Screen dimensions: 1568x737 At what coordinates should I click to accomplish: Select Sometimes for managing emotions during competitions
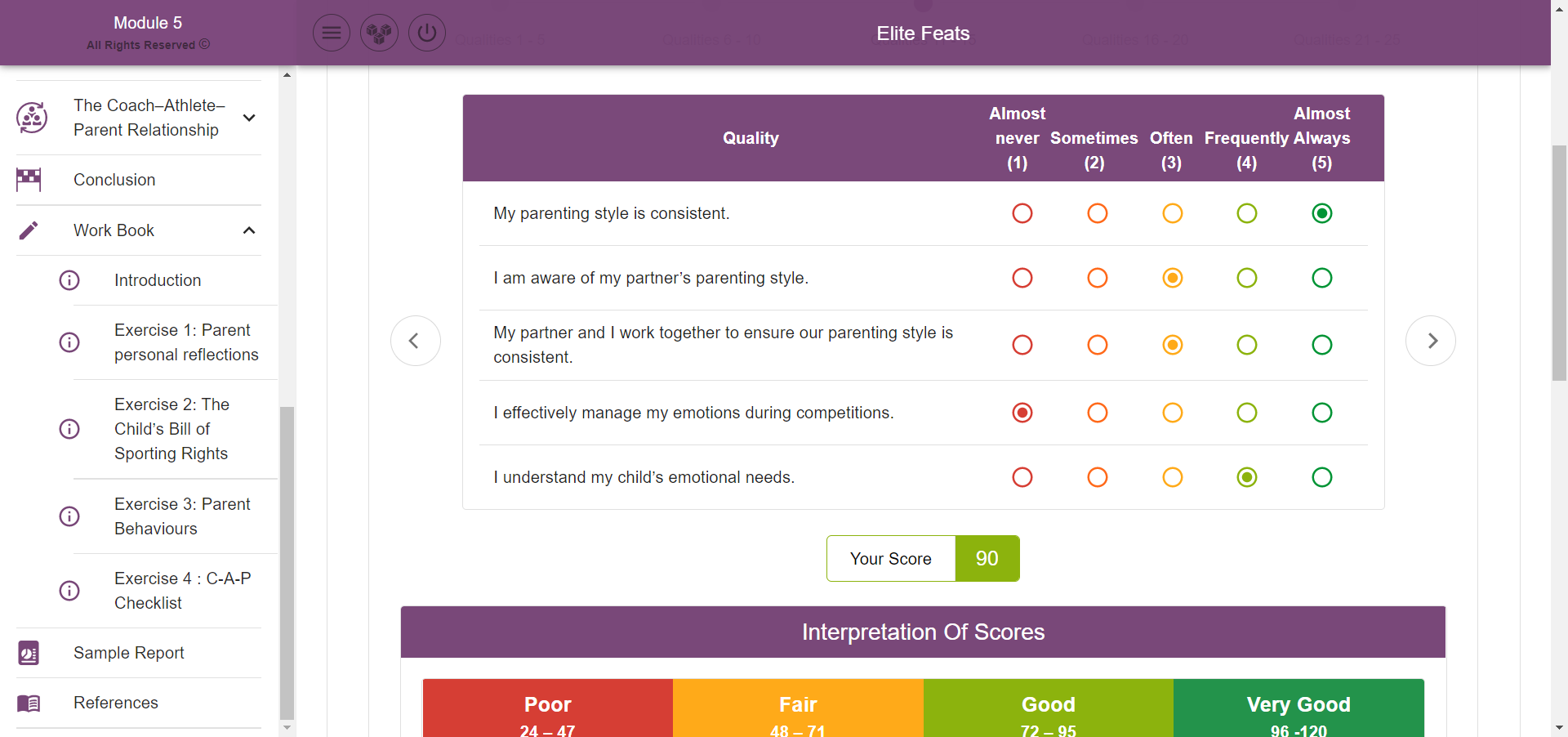coord(1097,413)
